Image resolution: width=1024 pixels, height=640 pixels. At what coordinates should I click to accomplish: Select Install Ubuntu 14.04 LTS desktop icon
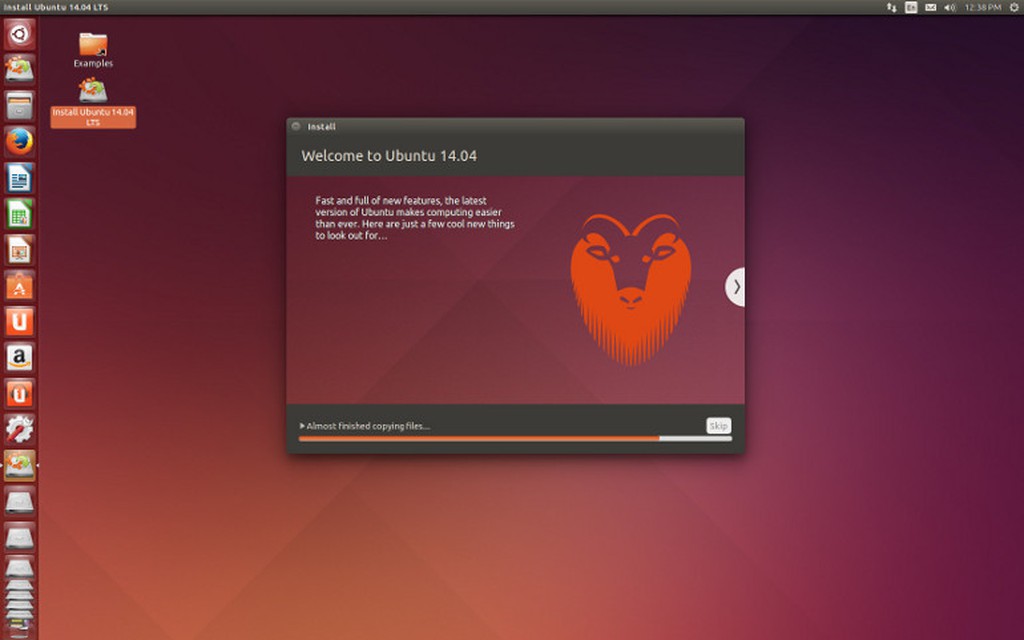93,103
